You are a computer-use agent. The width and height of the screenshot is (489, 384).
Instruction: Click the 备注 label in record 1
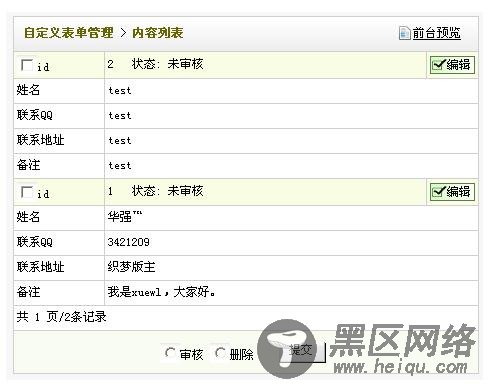click(x=28, y=292)
